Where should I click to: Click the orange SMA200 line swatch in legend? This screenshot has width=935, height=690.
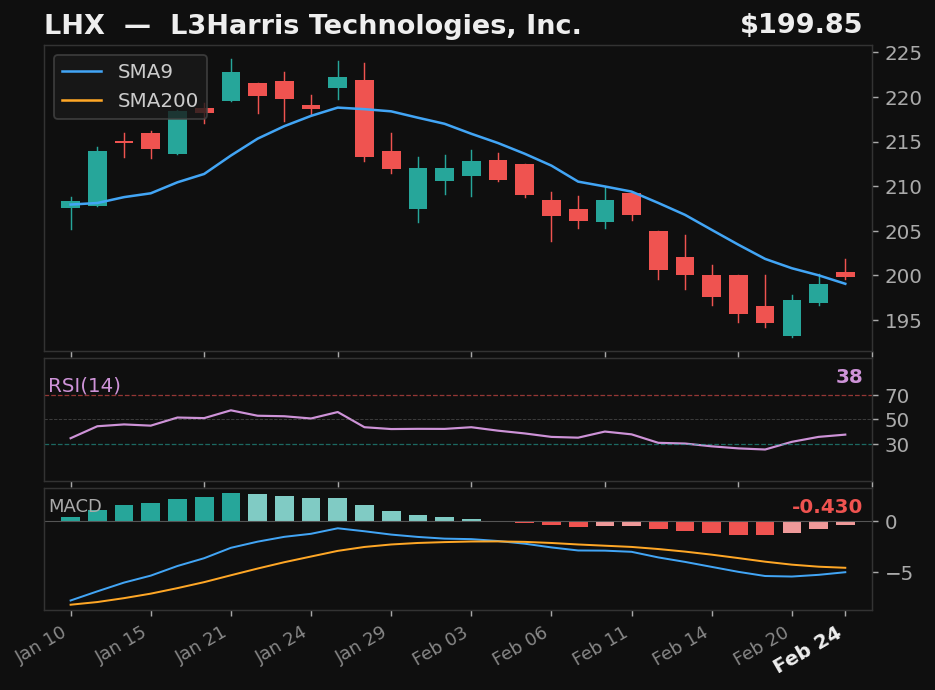point(82,100)
